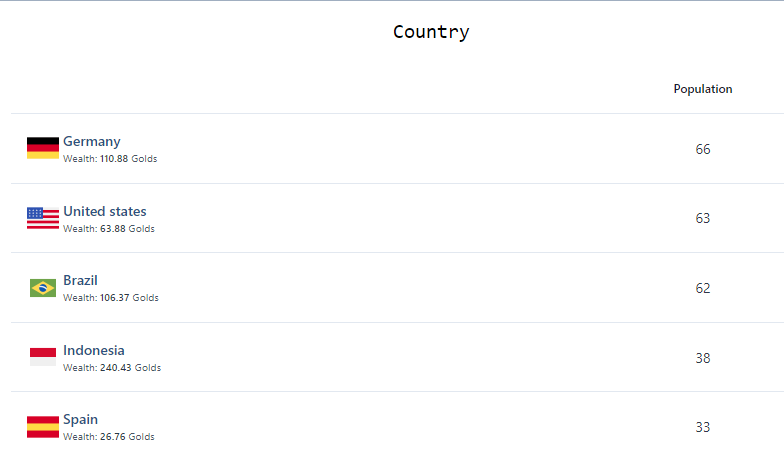Select Germany's population value 66
This screenshot has width=784, height=467.
[x=703, y=149]
